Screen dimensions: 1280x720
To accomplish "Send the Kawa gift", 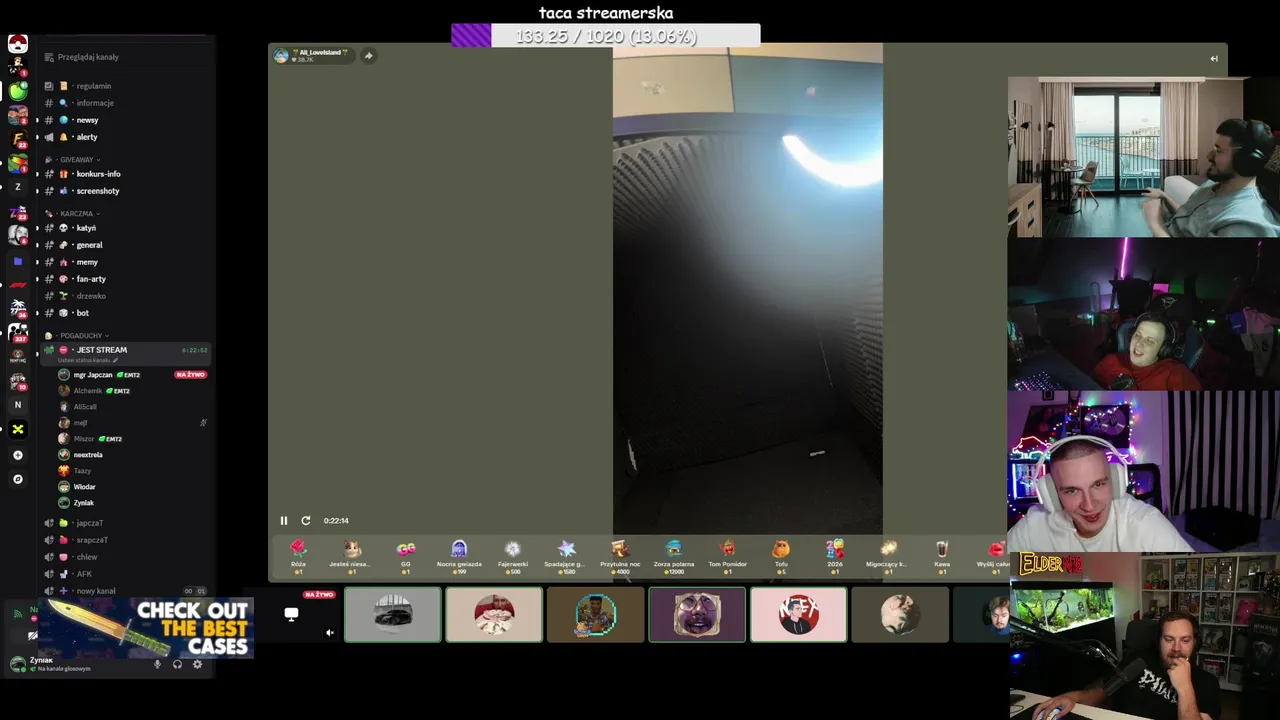I will [942, 556].
